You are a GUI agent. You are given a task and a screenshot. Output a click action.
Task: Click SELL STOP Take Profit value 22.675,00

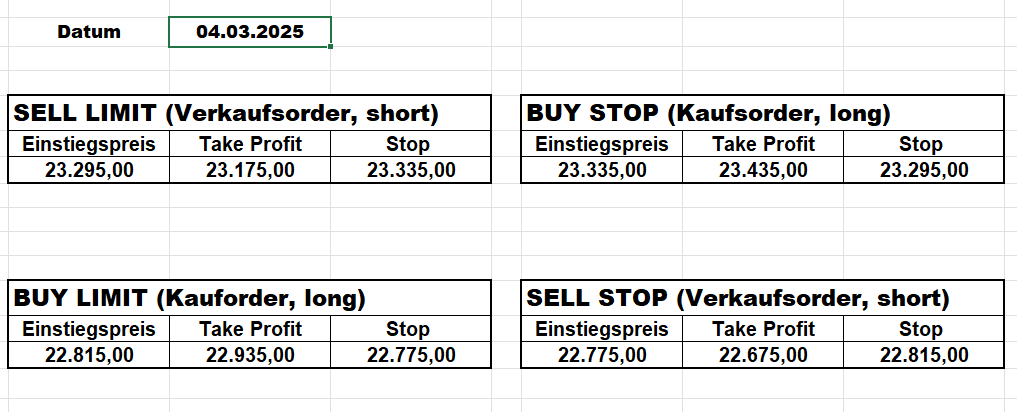pyautogui.click(x=763, y=355)
